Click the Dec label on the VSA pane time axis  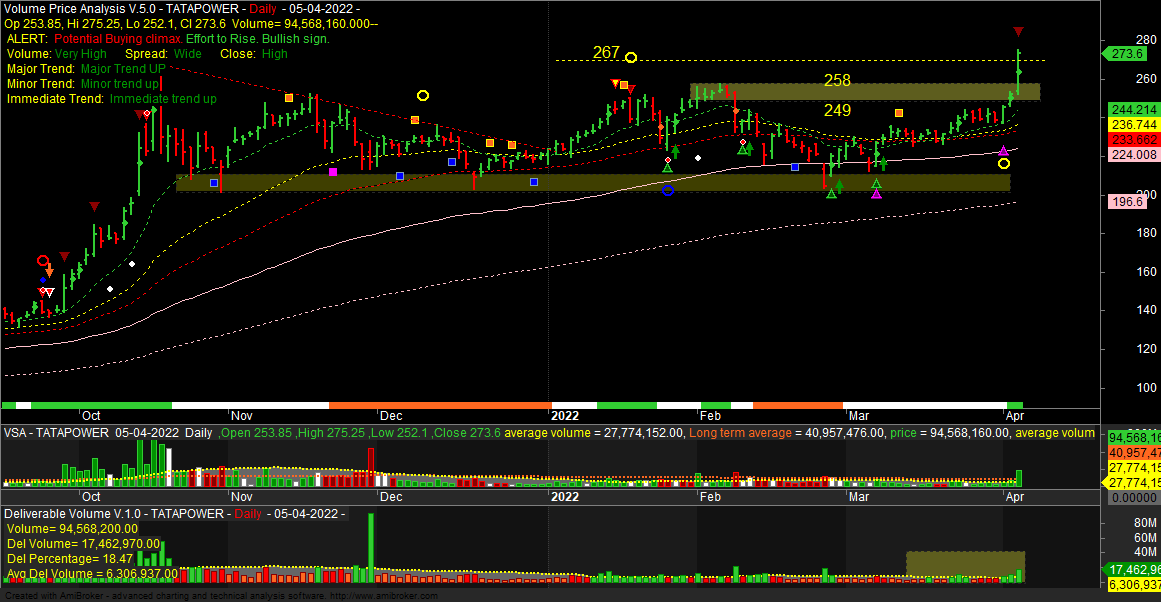(x=391, y=497)
